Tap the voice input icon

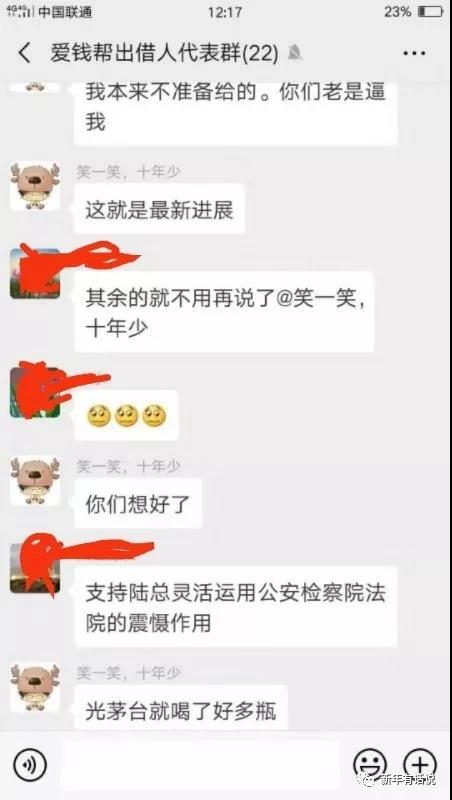[30, 766]
